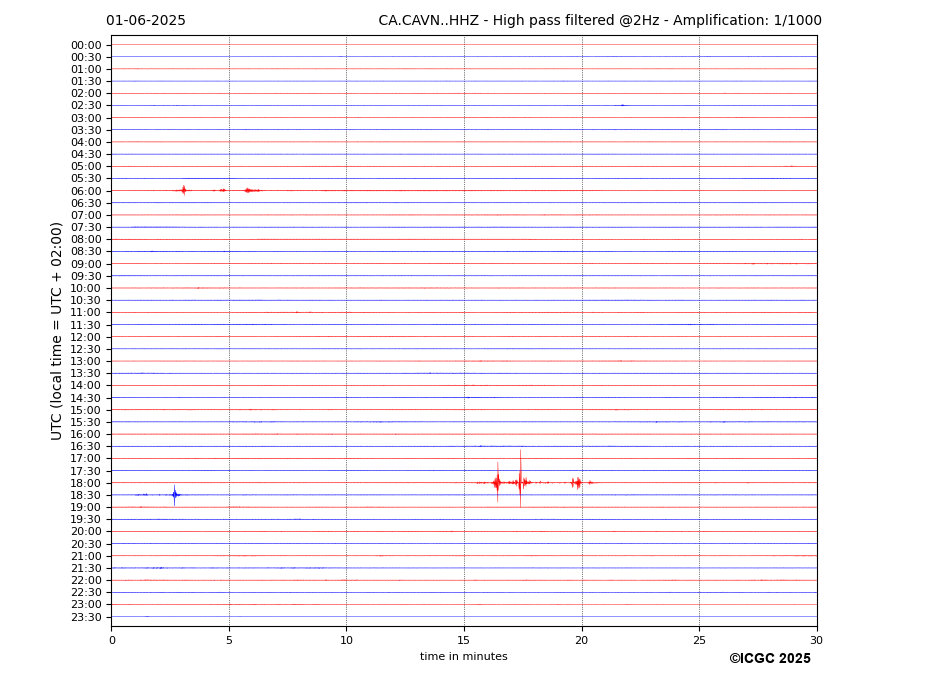Click the 'time in minutes' axis label

(464, 656)
